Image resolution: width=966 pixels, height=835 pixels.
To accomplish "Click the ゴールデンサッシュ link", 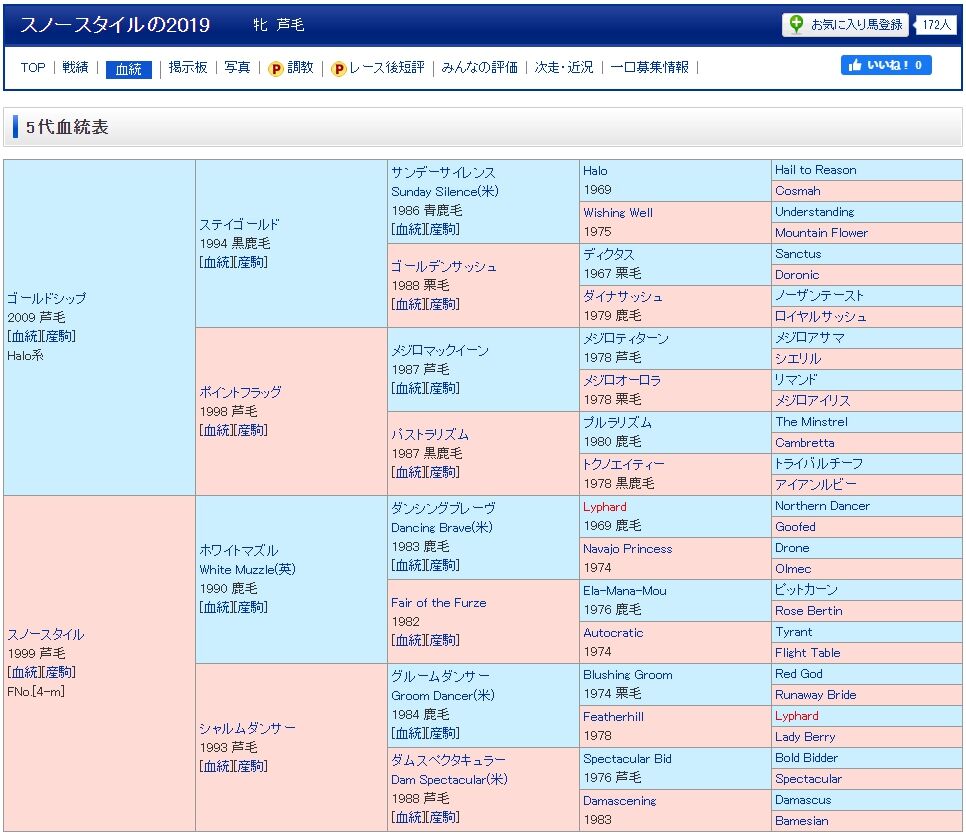I will [x=444, y=266].
